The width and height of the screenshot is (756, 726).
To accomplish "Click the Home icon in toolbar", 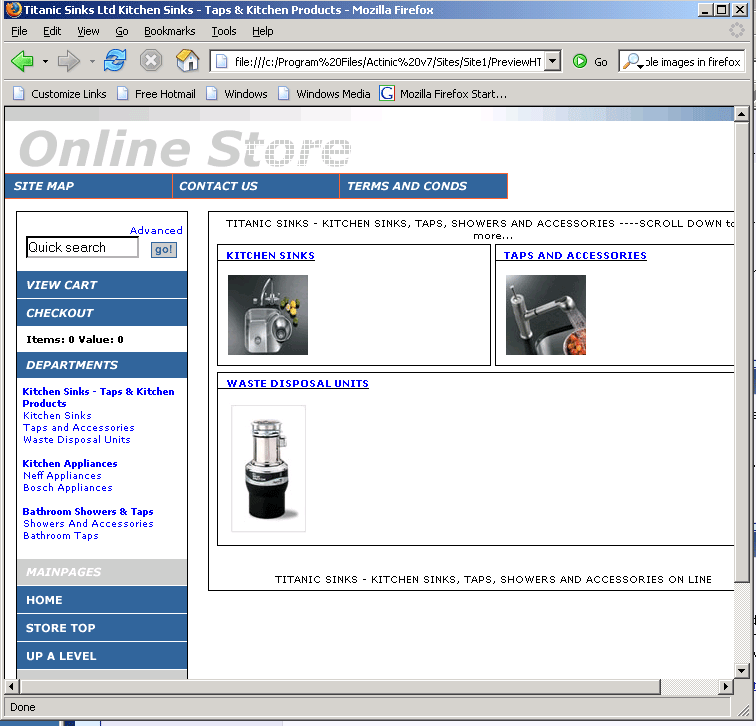I will (187, 62).
